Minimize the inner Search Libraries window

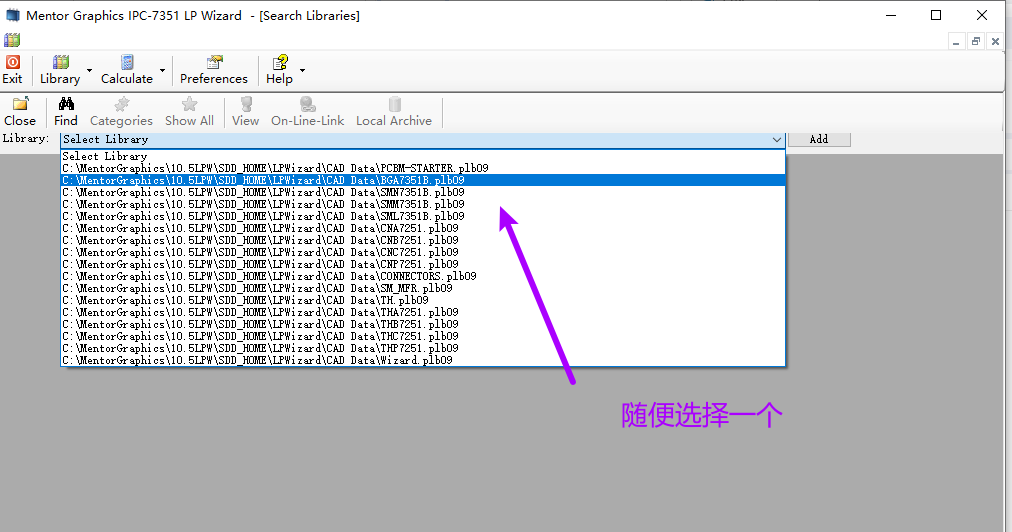coord(956,41)
